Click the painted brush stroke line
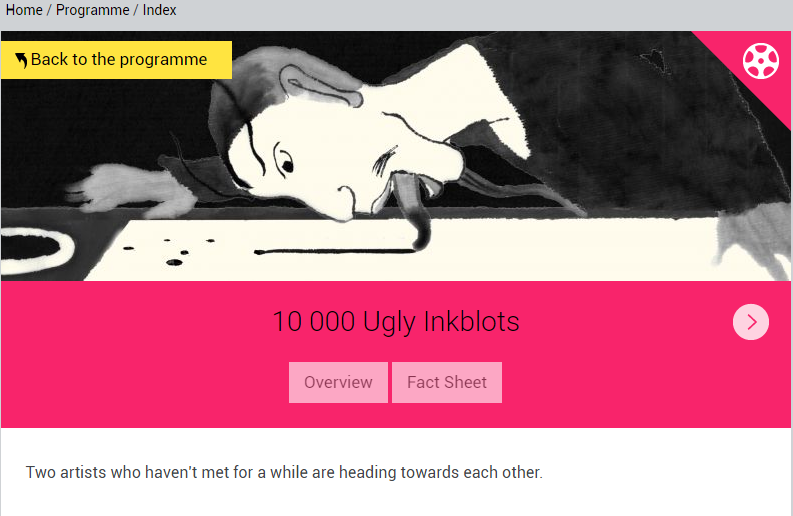This screenshot has height=516, width=793. click(x=334, y=251)
